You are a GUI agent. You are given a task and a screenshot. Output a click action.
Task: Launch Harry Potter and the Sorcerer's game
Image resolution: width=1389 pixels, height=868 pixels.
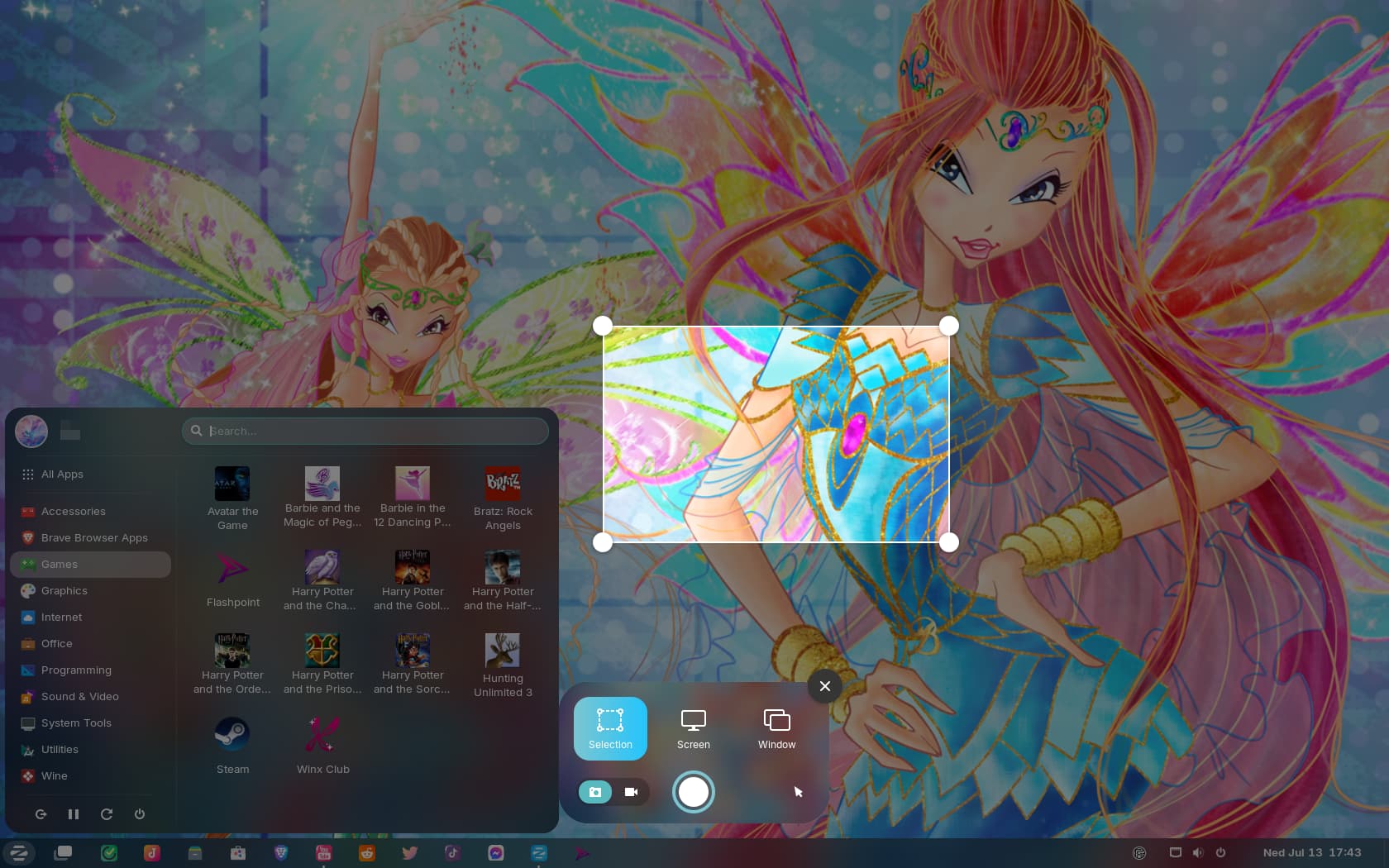point(413,665)
